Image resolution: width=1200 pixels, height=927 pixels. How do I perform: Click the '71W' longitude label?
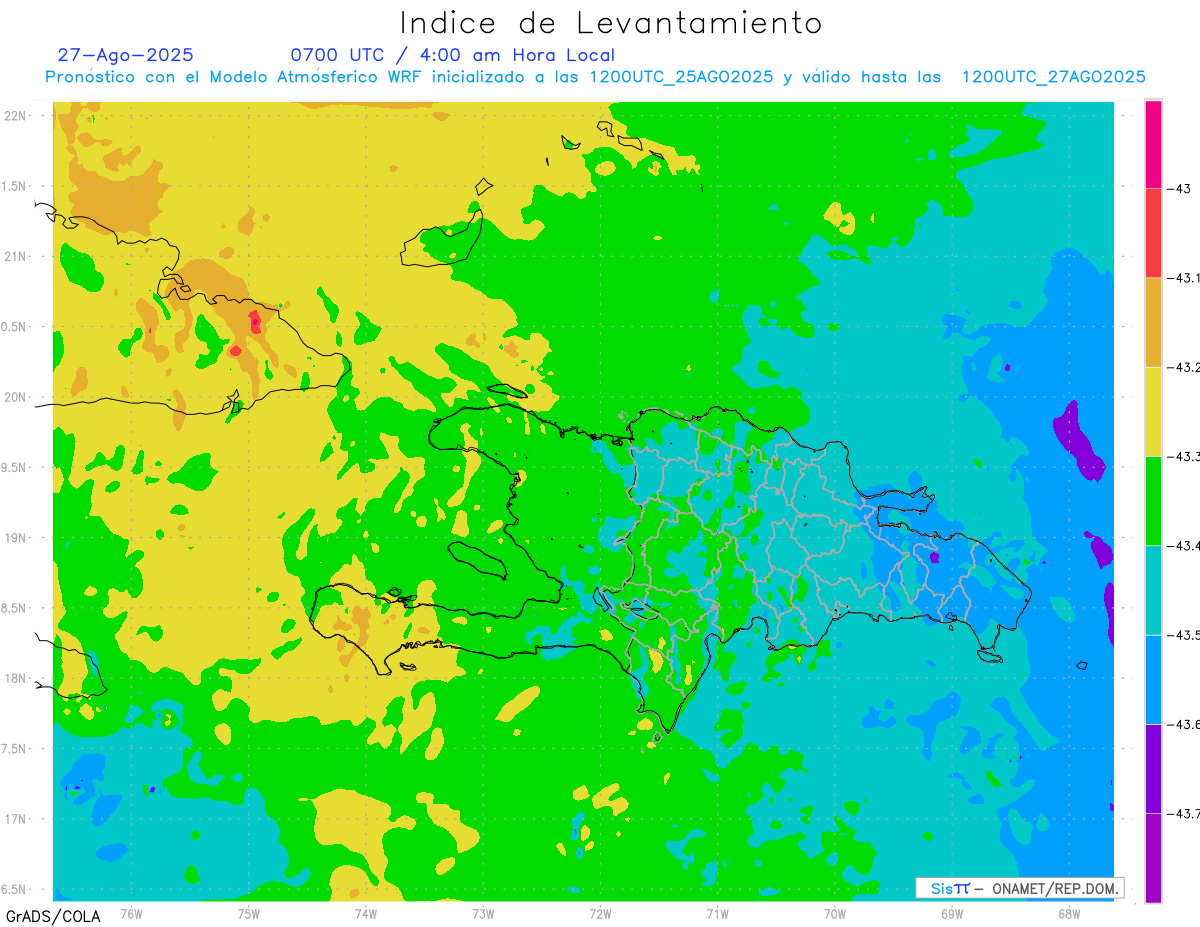717,912
